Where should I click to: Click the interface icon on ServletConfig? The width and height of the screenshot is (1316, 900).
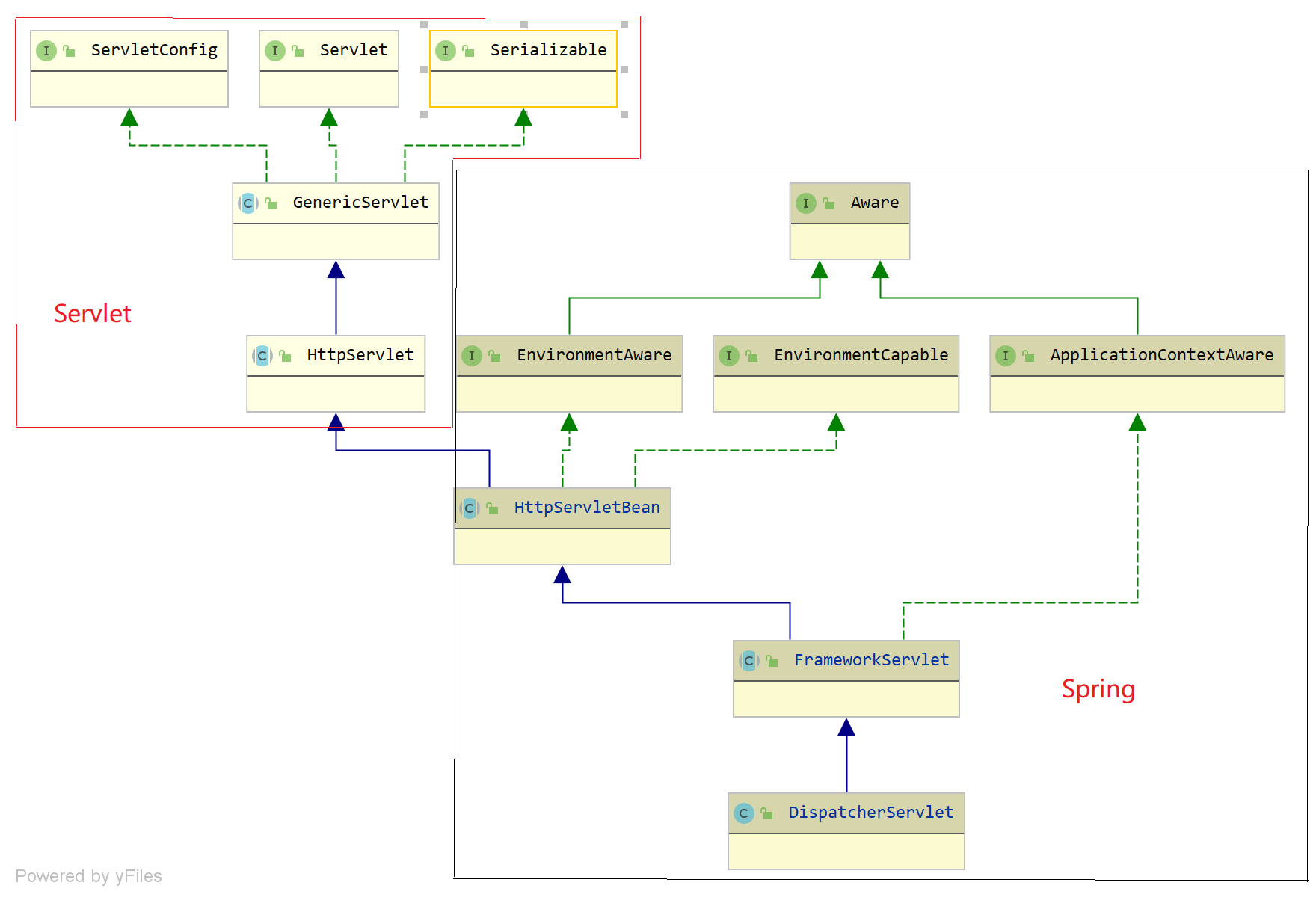coord(46,51)
